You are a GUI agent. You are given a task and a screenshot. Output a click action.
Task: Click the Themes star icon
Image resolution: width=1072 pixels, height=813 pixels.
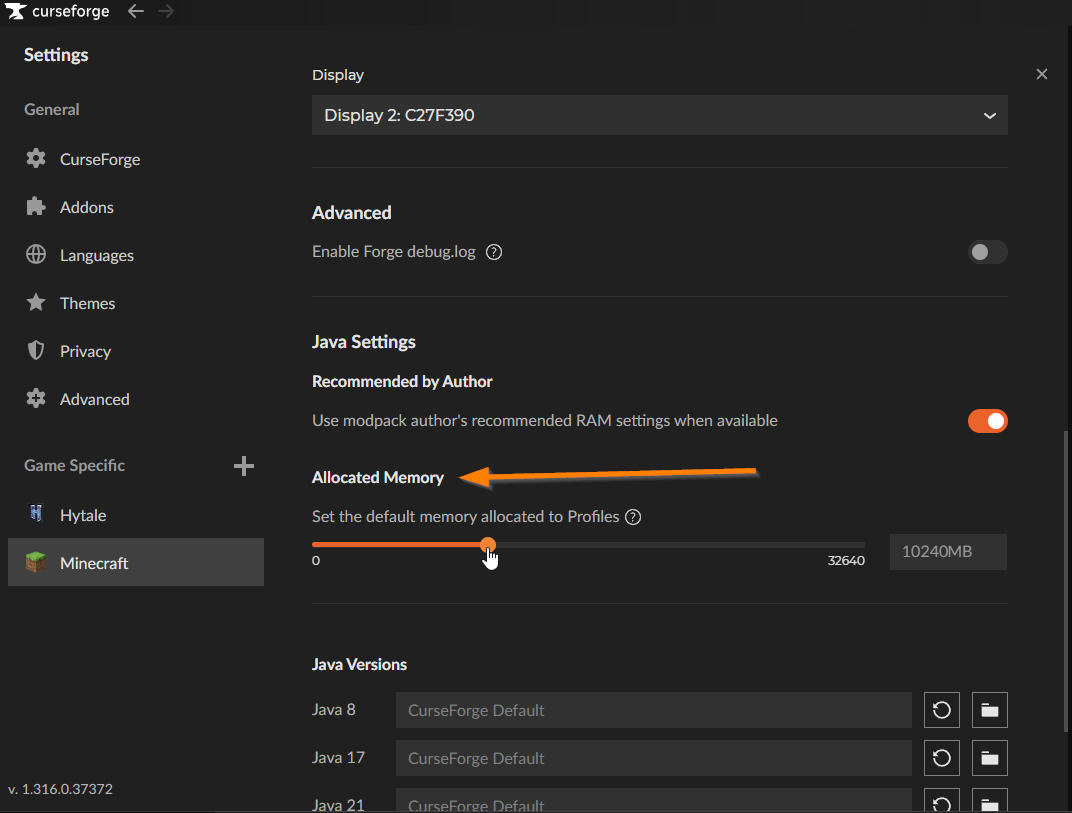(36, 302)
